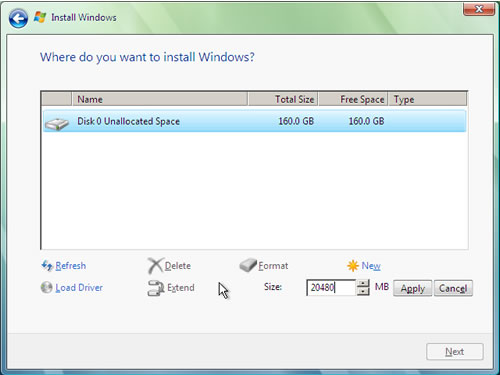Decrease size with the down spinner arrow
Screen dimensions: 500x375
pos(363,292)
